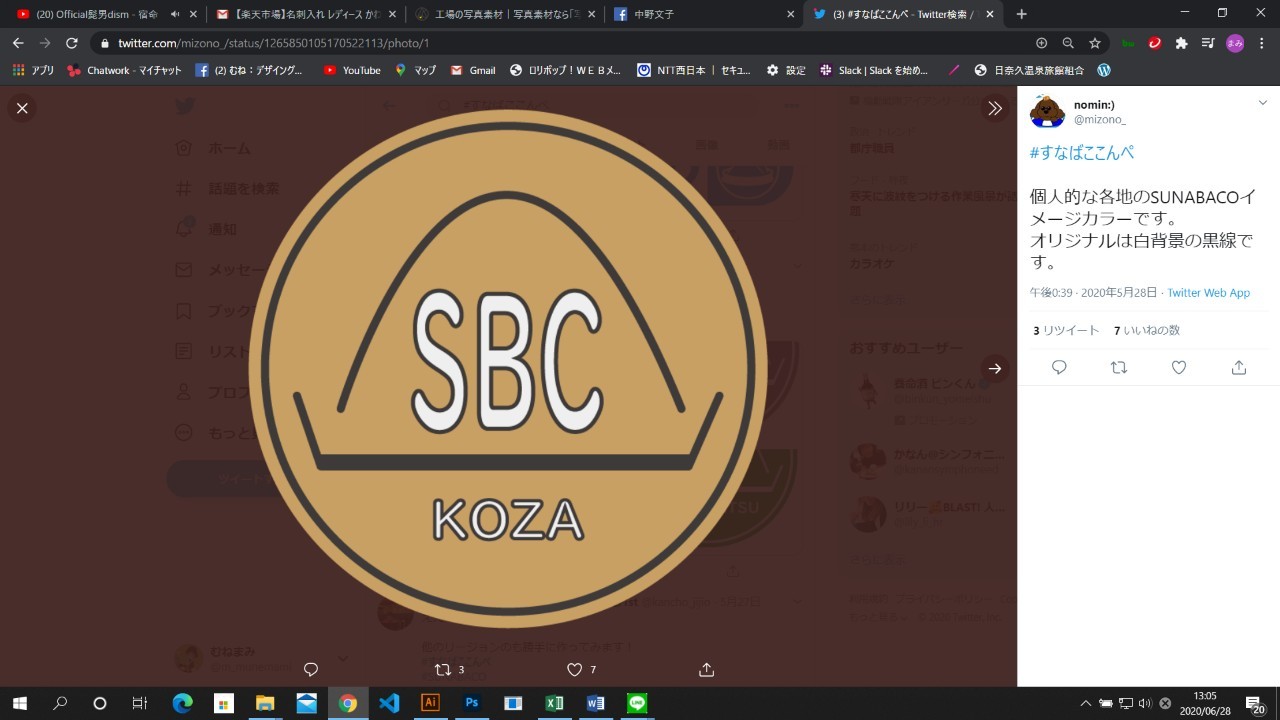Switch to 中野文子 Facebook tab
Image resolution: width=1280 pixels, height=720 pixels.
703,14
